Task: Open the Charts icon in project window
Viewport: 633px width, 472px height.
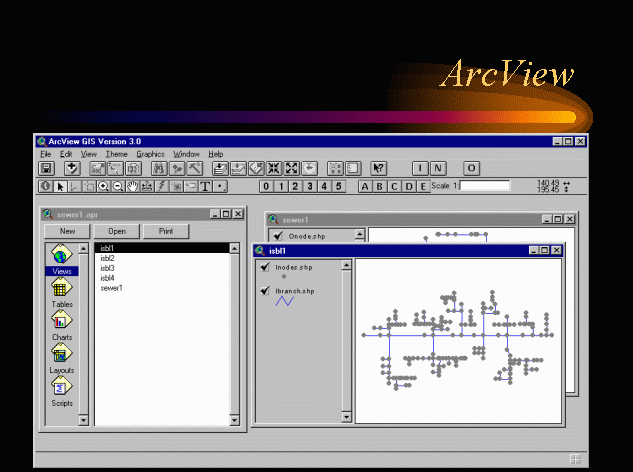Action: click(61, 323)
